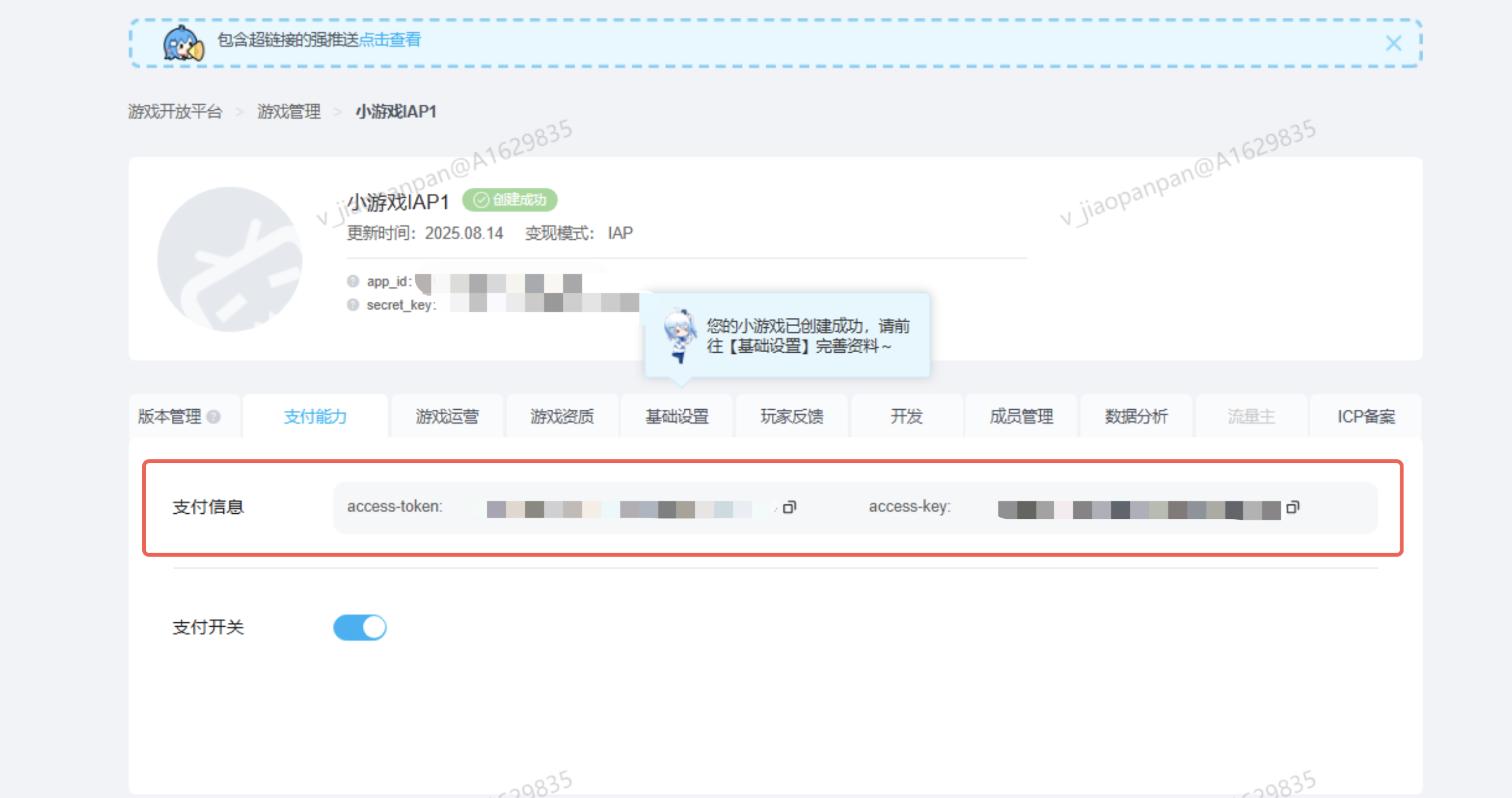This screenshot has width=1512, height=798.
Task: Click help icon next to 版本管理
Action: [214, 417]
